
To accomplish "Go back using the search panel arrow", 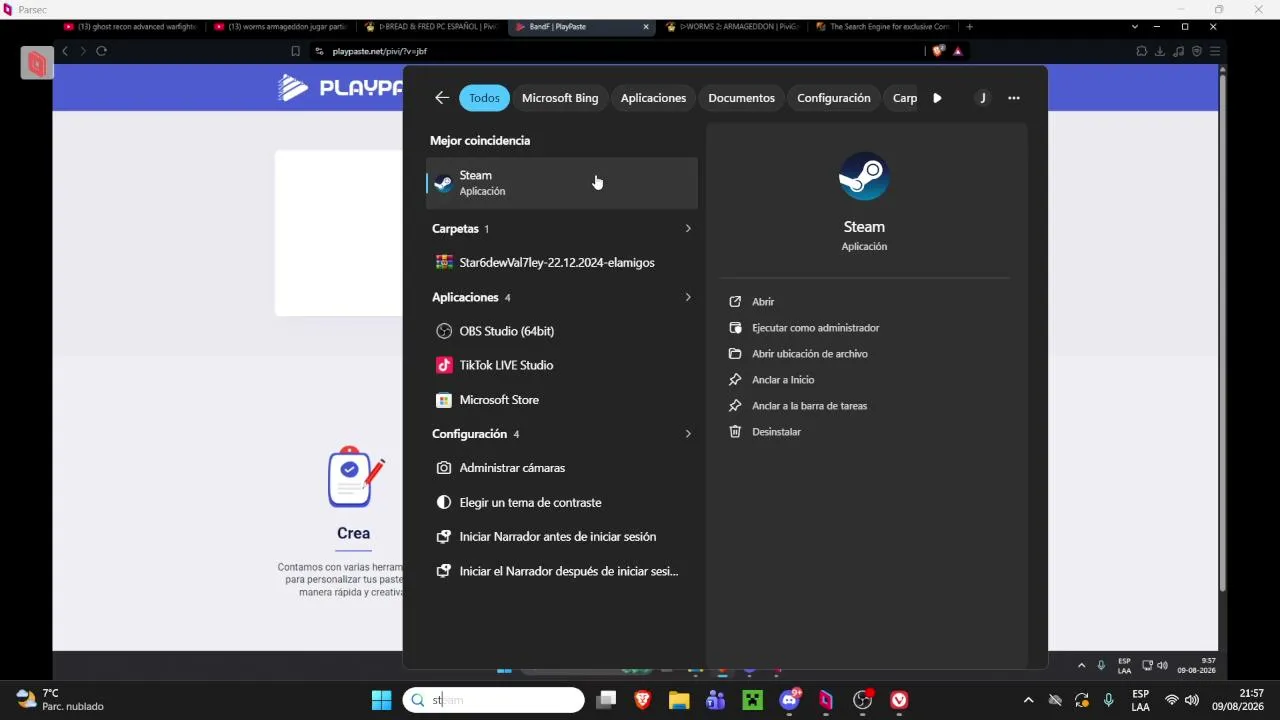I will [442, 98].
